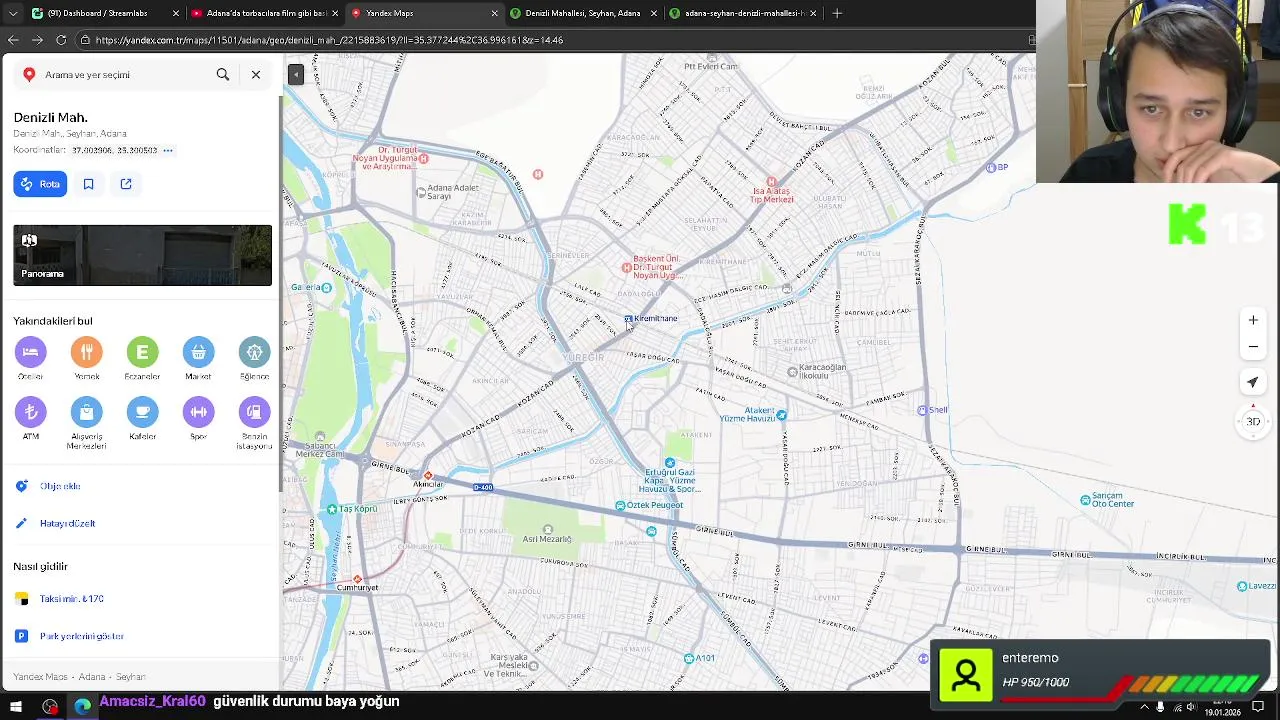This screenshot has width=1280, height=720.
Task: Search nearby ATM locations icon
Action: point(30,412)
